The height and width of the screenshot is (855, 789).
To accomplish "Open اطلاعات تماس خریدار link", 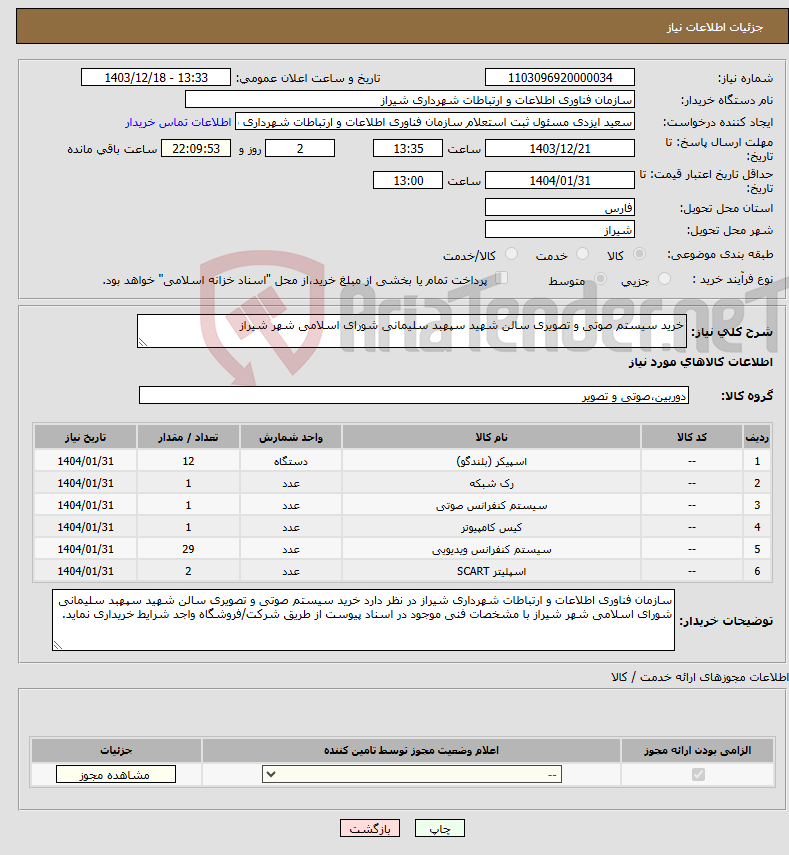I will (x=178, y=122).
